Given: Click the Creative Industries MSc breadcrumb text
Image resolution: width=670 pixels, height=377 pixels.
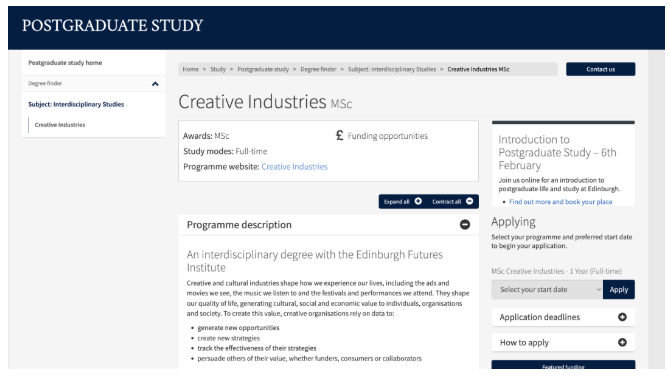Looking at the screenshot, I should pos(478,69).
